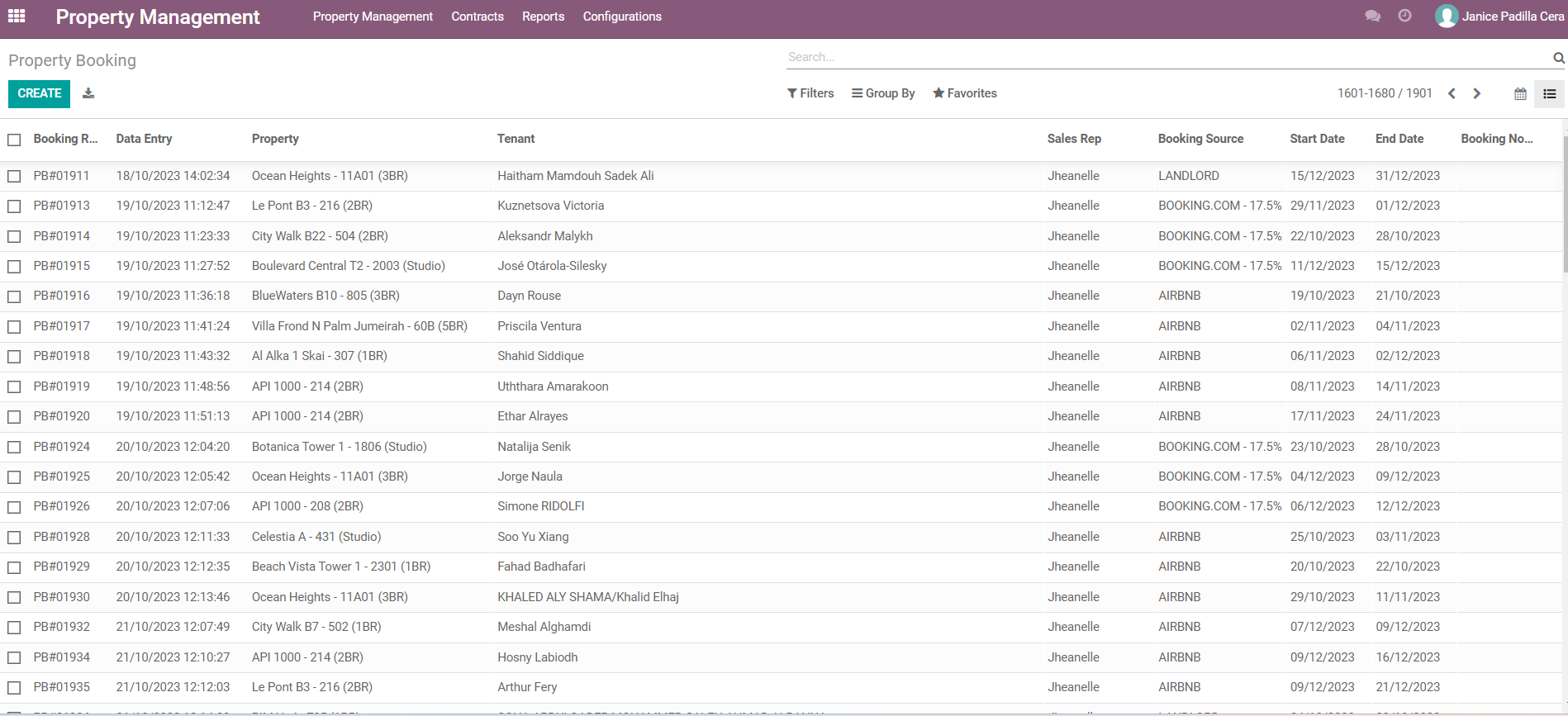Click property Boulevard Central T2 - 2003 (Studio)
Viewport: 1568px width, 716px height.
[349, 266]
